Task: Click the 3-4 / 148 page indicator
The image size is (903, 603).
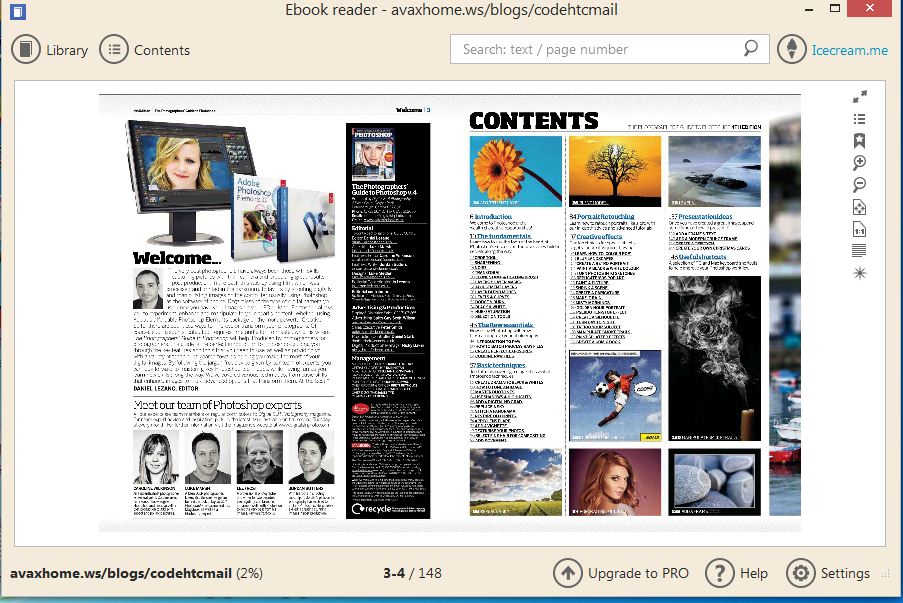Action: tap(412, 573)
